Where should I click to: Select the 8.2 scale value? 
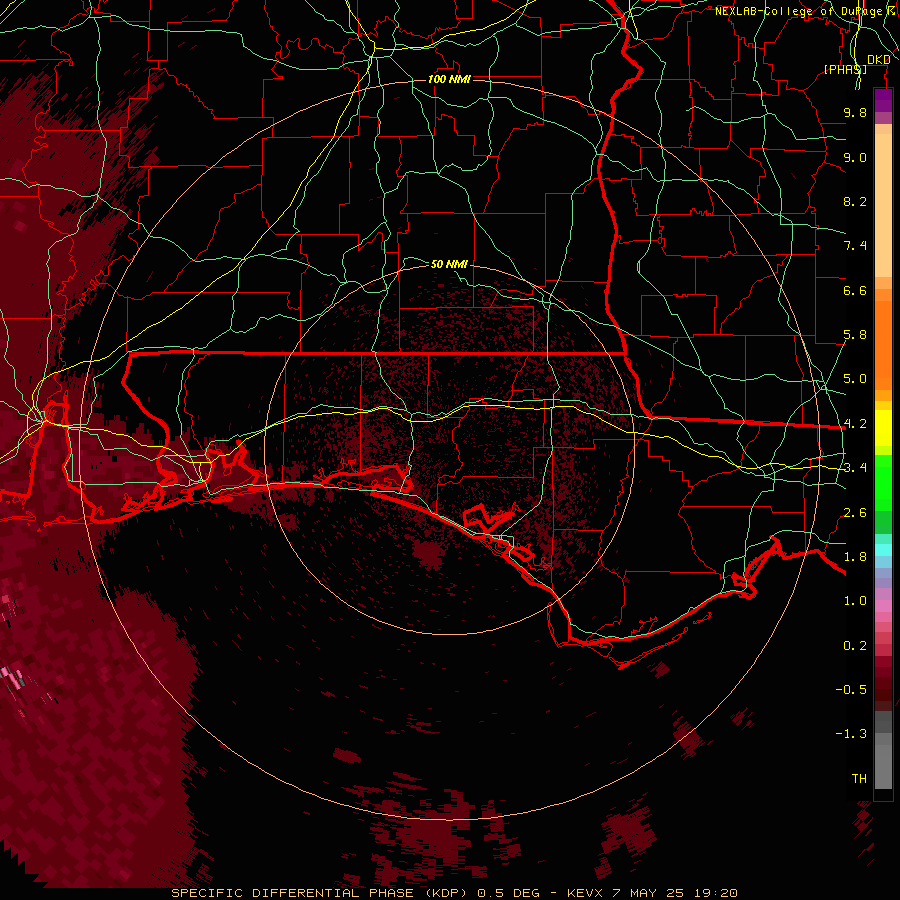coord(855,201)
